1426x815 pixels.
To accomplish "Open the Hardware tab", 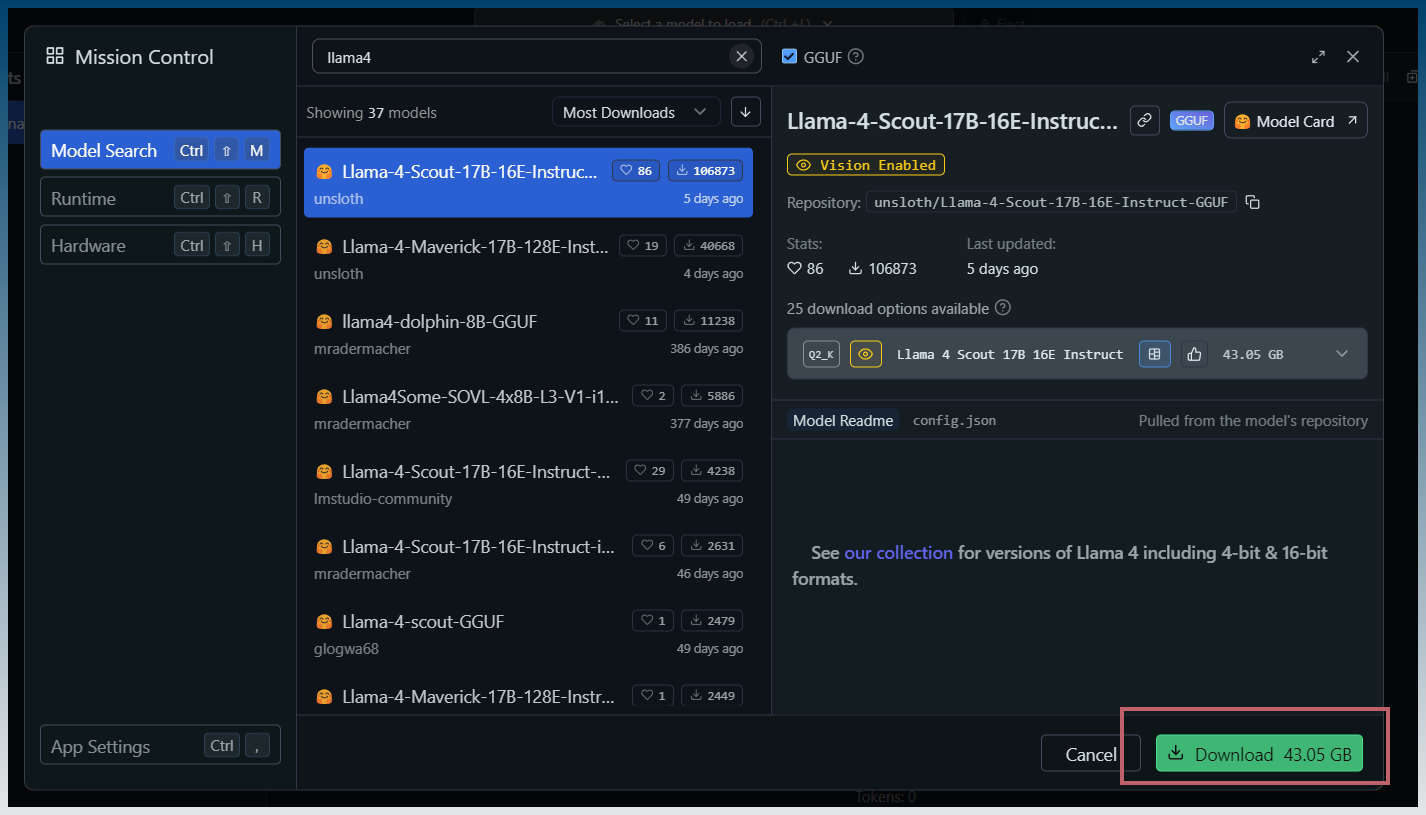I will tap(160, 245).
